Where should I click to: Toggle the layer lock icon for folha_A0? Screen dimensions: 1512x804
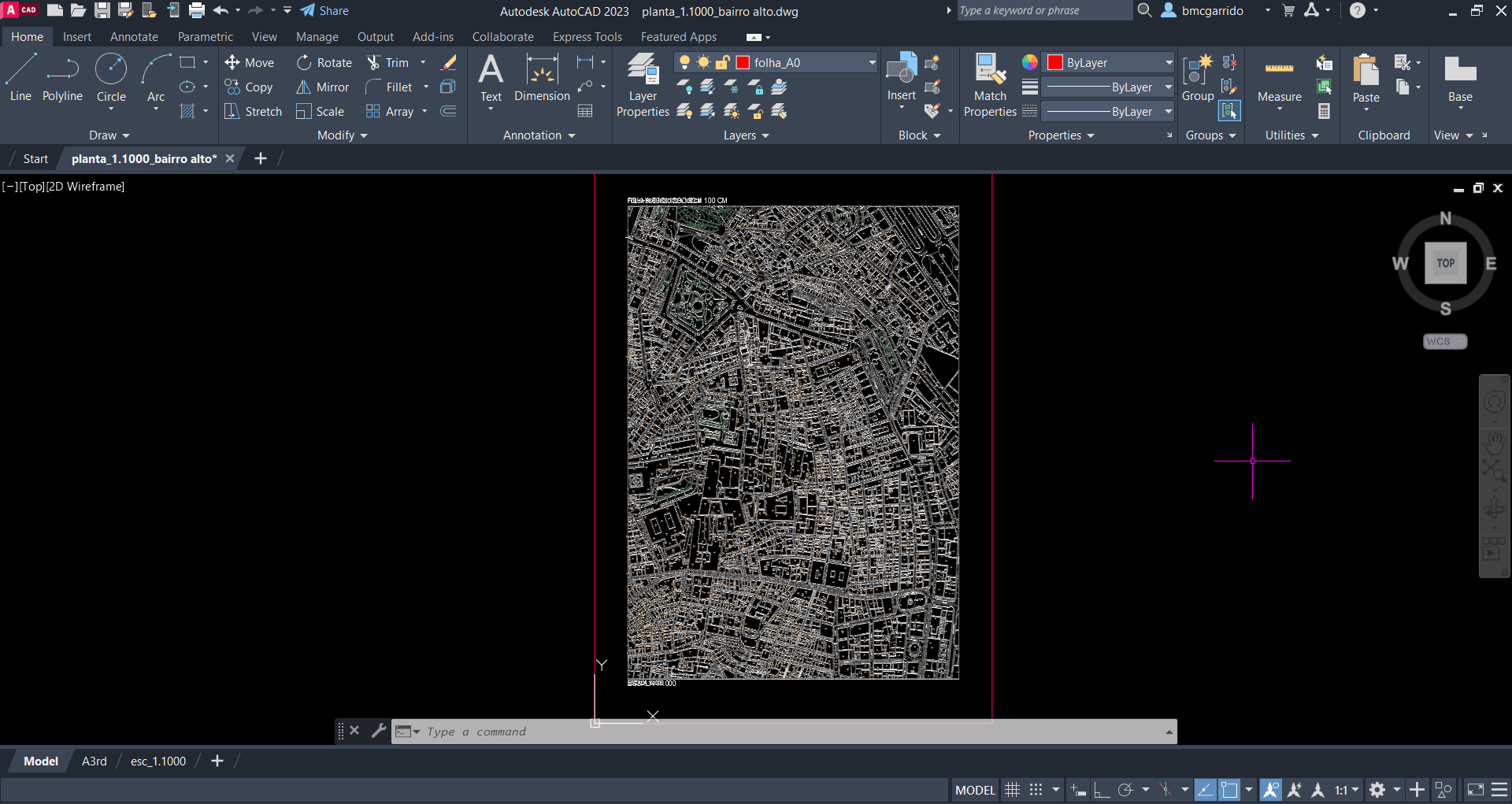click(722, 63)
